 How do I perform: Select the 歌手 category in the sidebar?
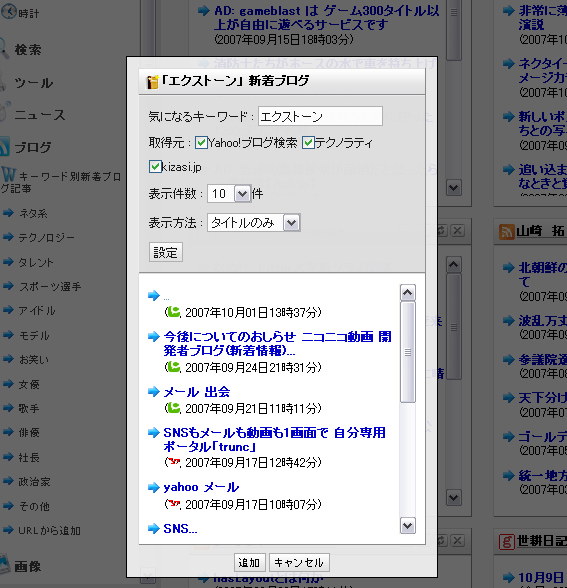29,408
